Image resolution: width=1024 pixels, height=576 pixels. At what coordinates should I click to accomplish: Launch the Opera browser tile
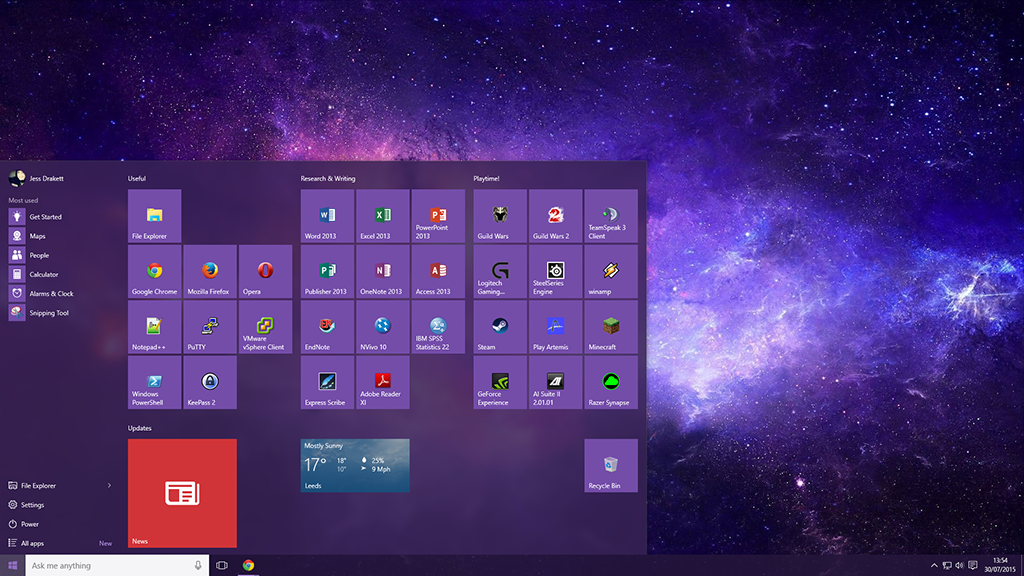pos(266,272)
